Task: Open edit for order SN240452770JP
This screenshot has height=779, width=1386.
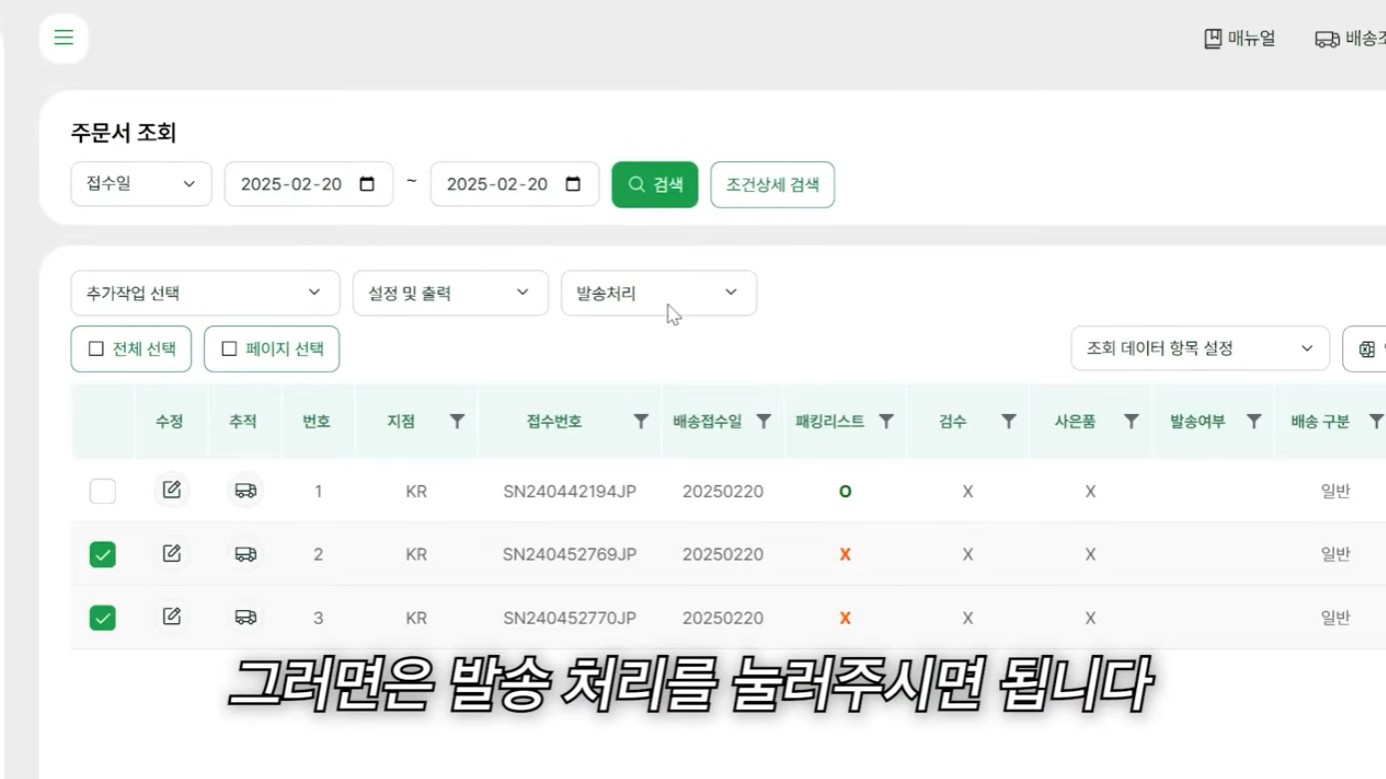Action: [171, 617]
